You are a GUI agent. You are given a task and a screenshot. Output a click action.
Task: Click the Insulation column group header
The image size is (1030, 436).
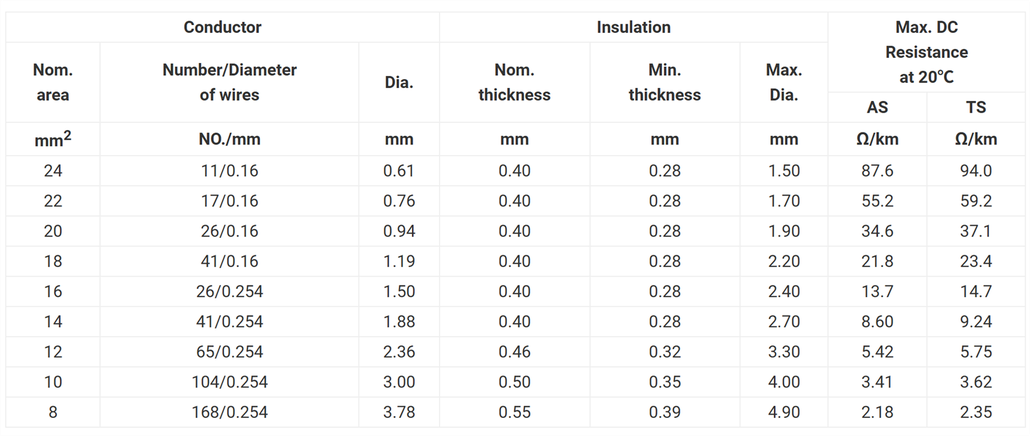[x=633, y=27]
